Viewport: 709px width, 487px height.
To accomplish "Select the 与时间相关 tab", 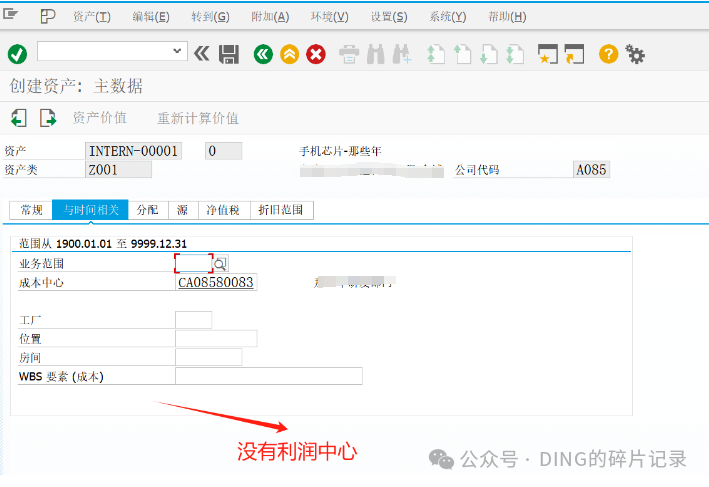I will pyautogui.click(x=90, y=210).
